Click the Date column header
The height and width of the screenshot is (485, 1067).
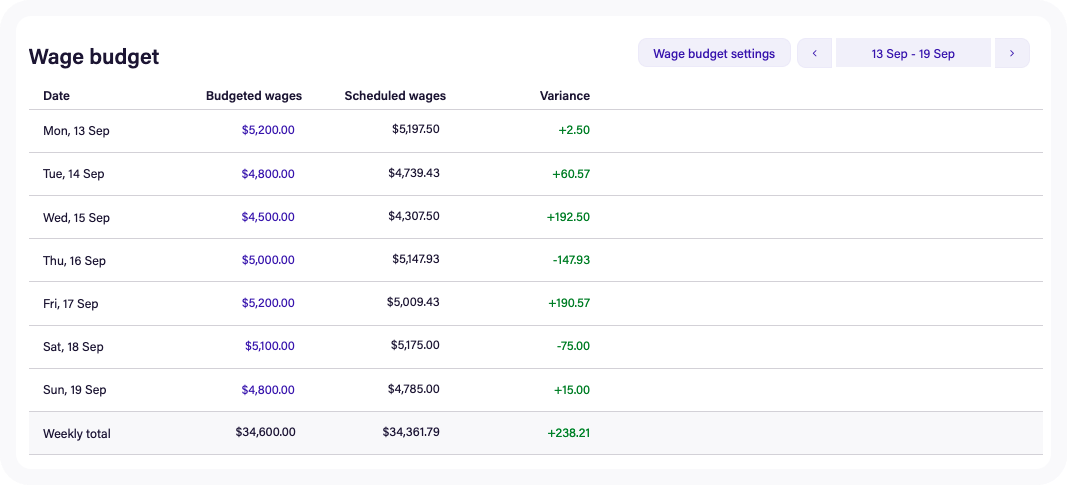pos(57,96)
